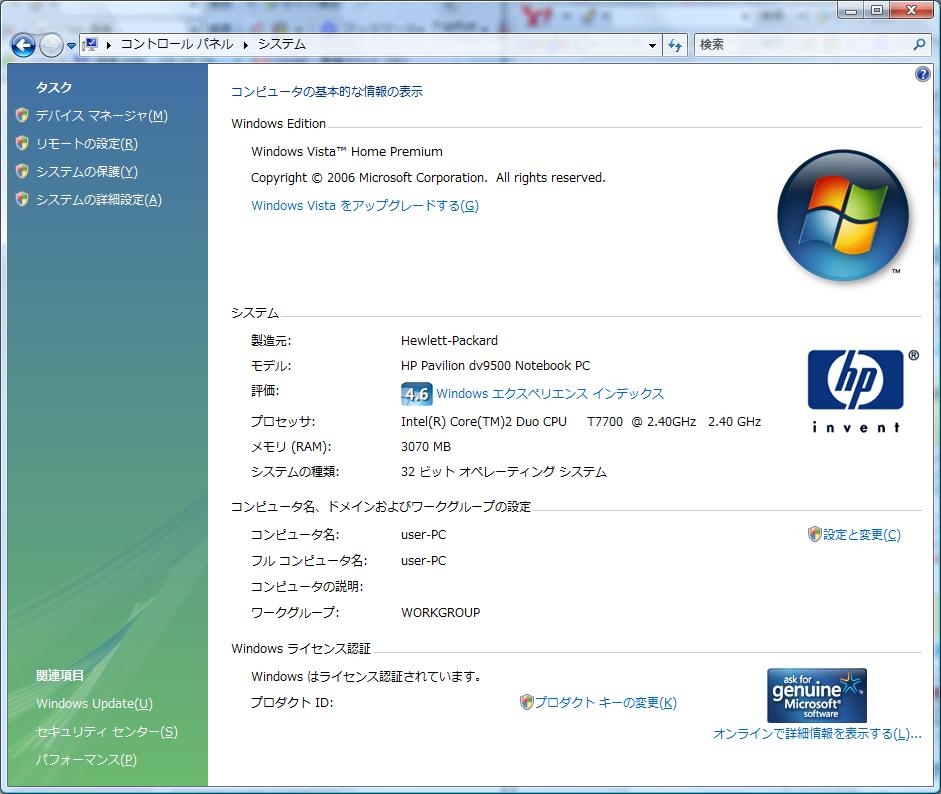Screen dimensions: 941x794
Task: Click the 4.6 experience score badge
Action: (x=416, y=394)
